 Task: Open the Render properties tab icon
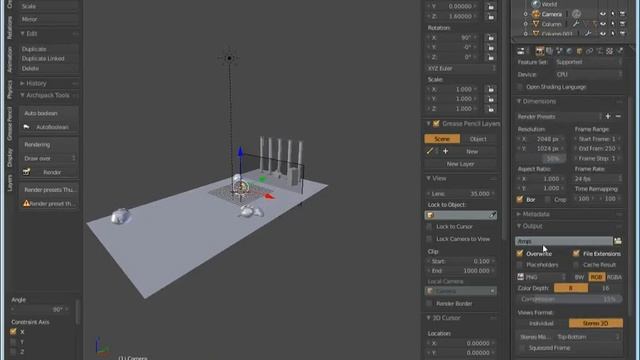[x=540, y=51]
